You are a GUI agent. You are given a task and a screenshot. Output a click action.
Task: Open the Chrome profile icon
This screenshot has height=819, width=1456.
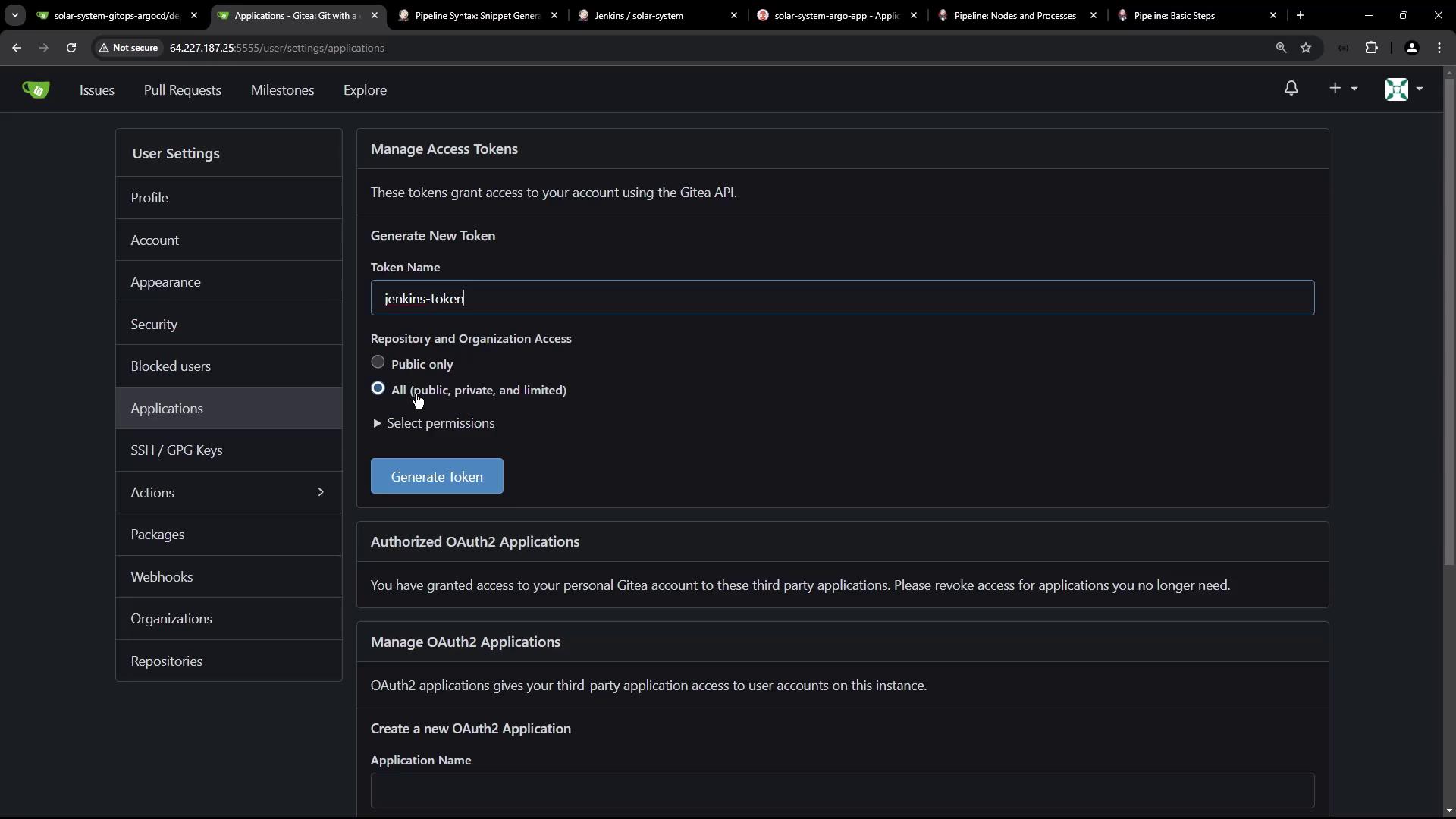pyautogui.click(x=1411, y=48)
